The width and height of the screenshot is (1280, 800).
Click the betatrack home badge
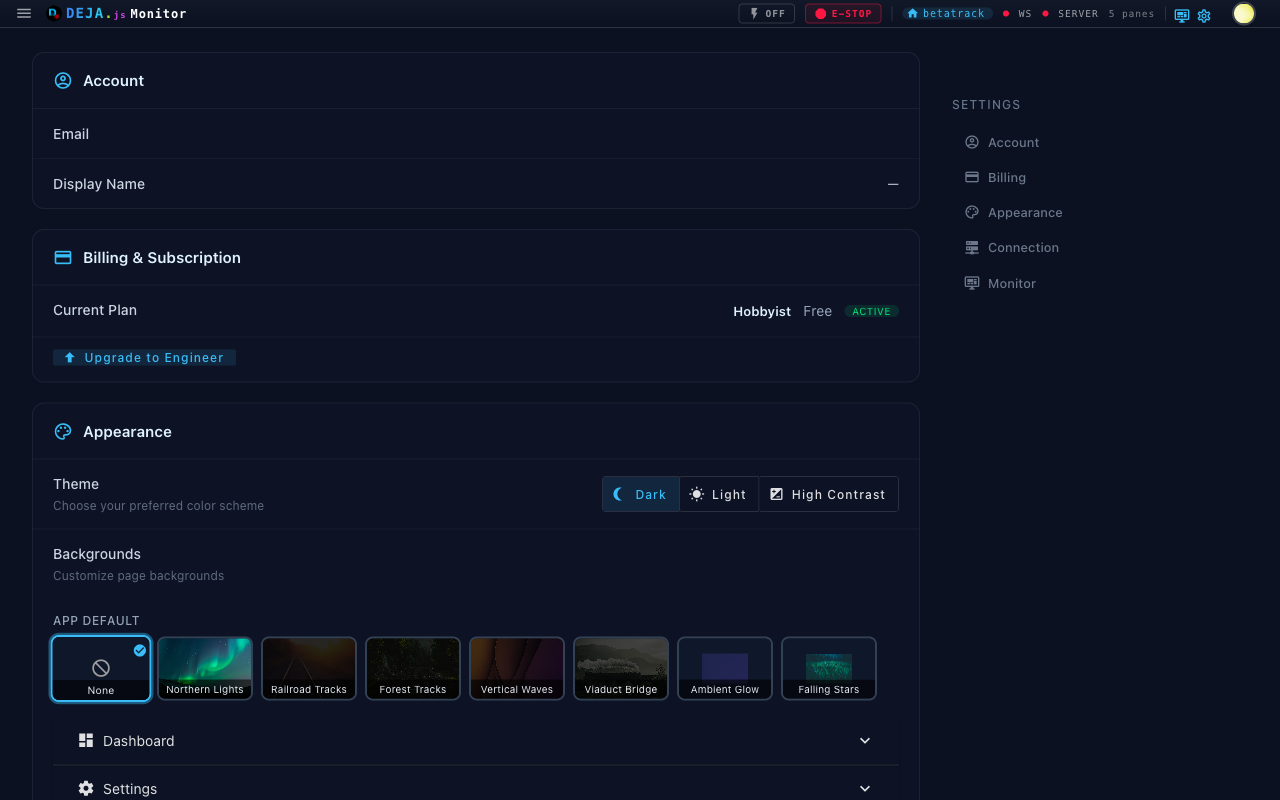[x=946, y=13]
